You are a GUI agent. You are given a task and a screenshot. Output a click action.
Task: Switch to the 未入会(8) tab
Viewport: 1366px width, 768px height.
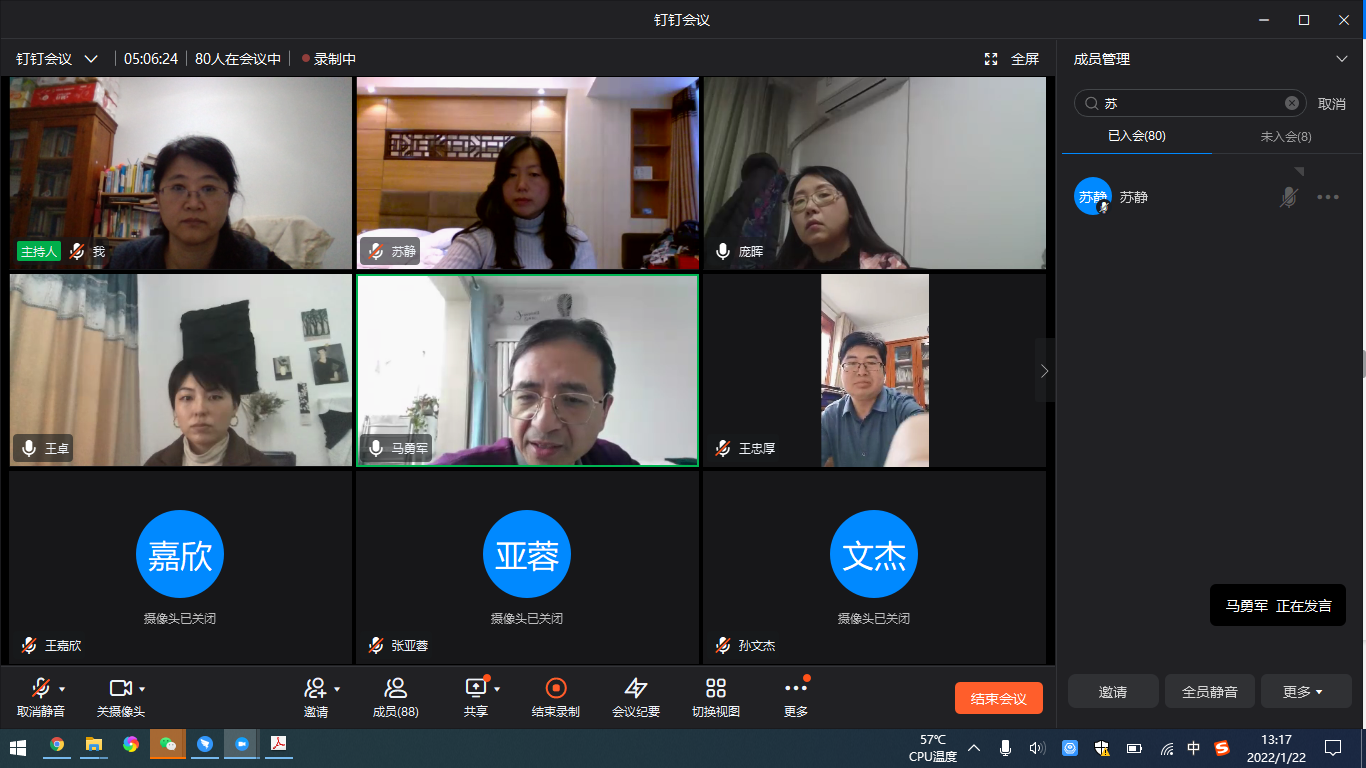(x=1285, y=136)
